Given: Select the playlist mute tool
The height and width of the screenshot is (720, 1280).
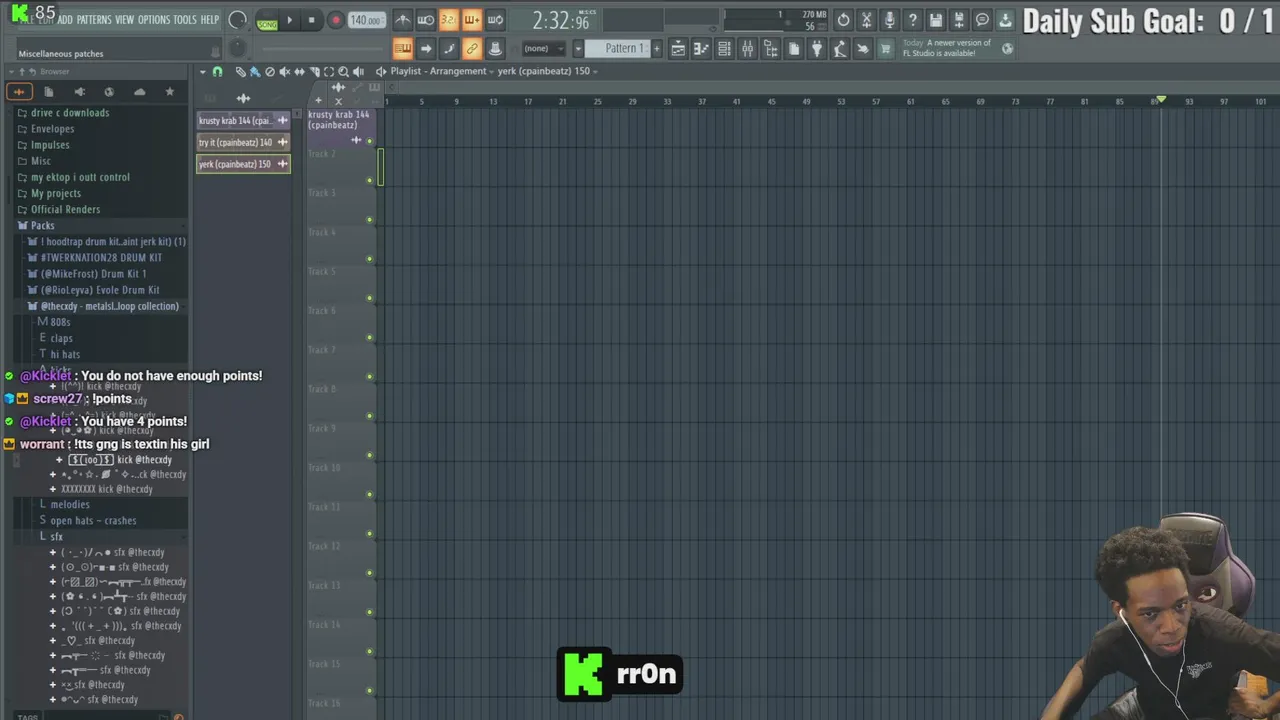Looking at the screenshot, I should [284, 72].
